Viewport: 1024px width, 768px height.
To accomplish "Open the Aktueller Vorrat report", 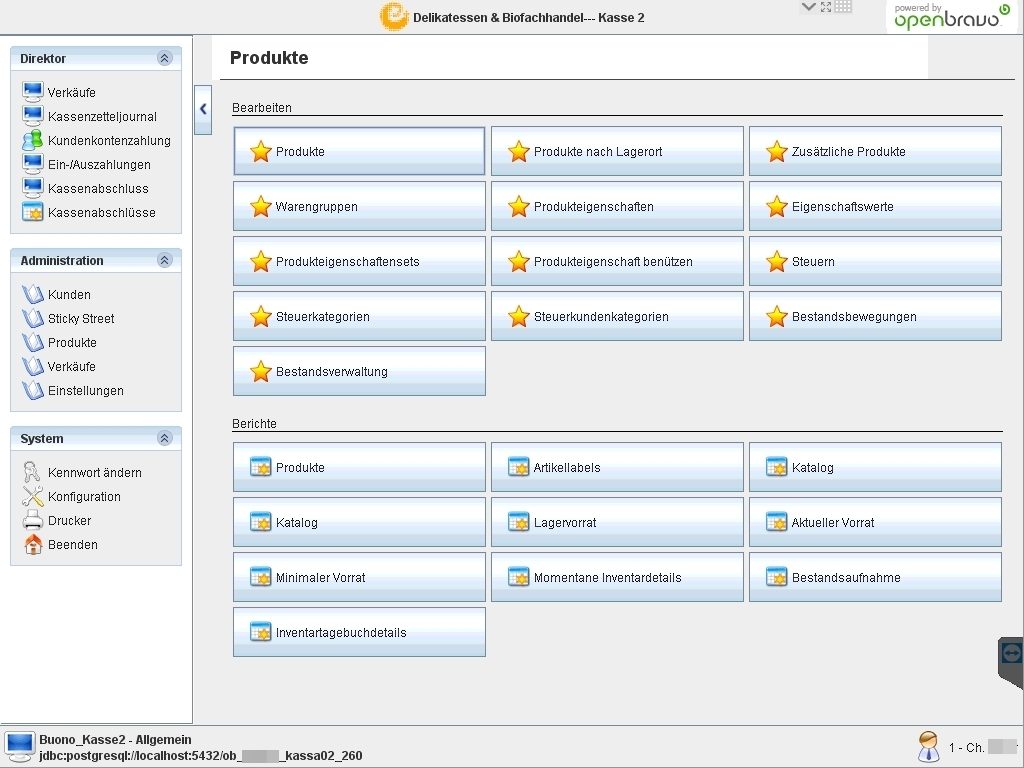I will [x=875, y=522].
